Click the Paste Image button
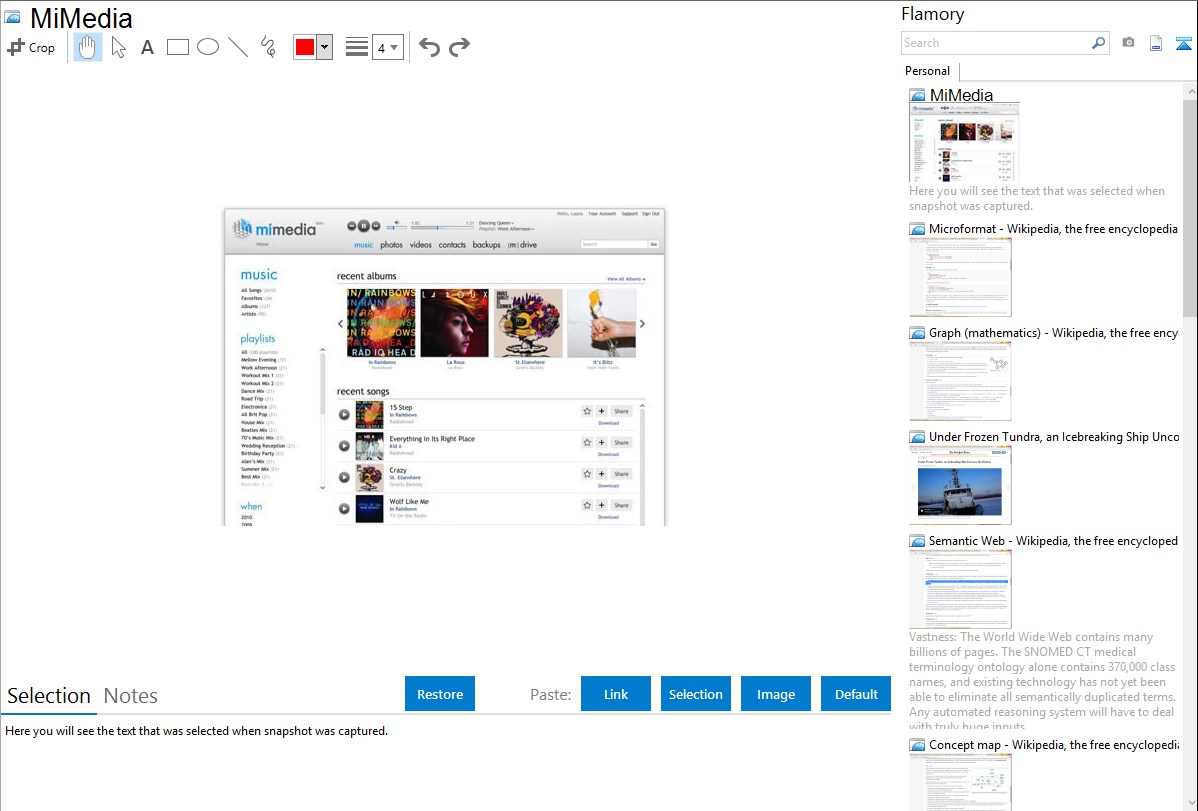 coord(775,694)
